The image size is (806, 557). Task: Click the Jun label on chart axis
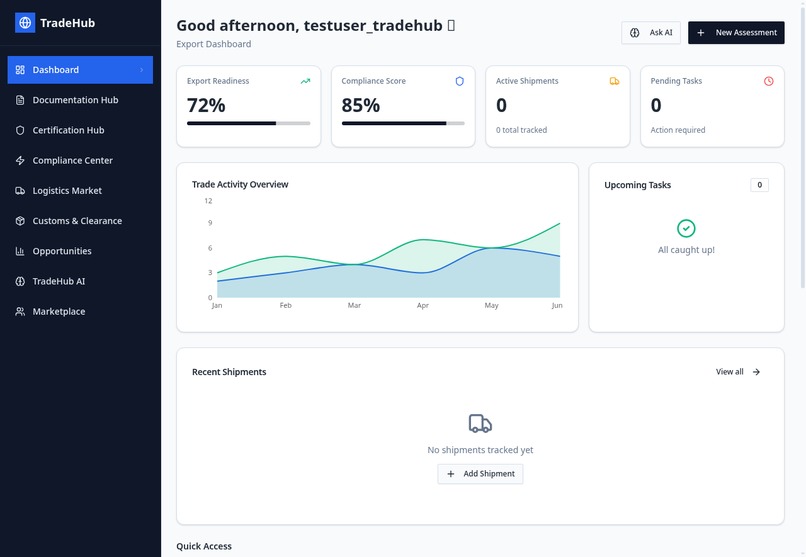pyautogui.click(x=557, y=305)
